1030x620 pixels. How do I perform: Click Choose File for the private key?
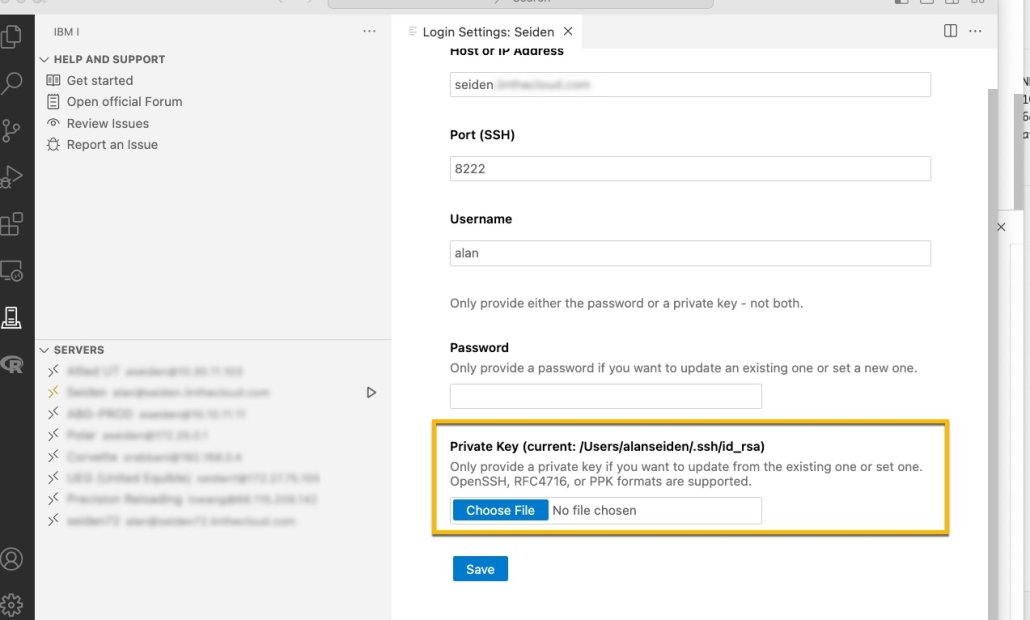(500, 510)
